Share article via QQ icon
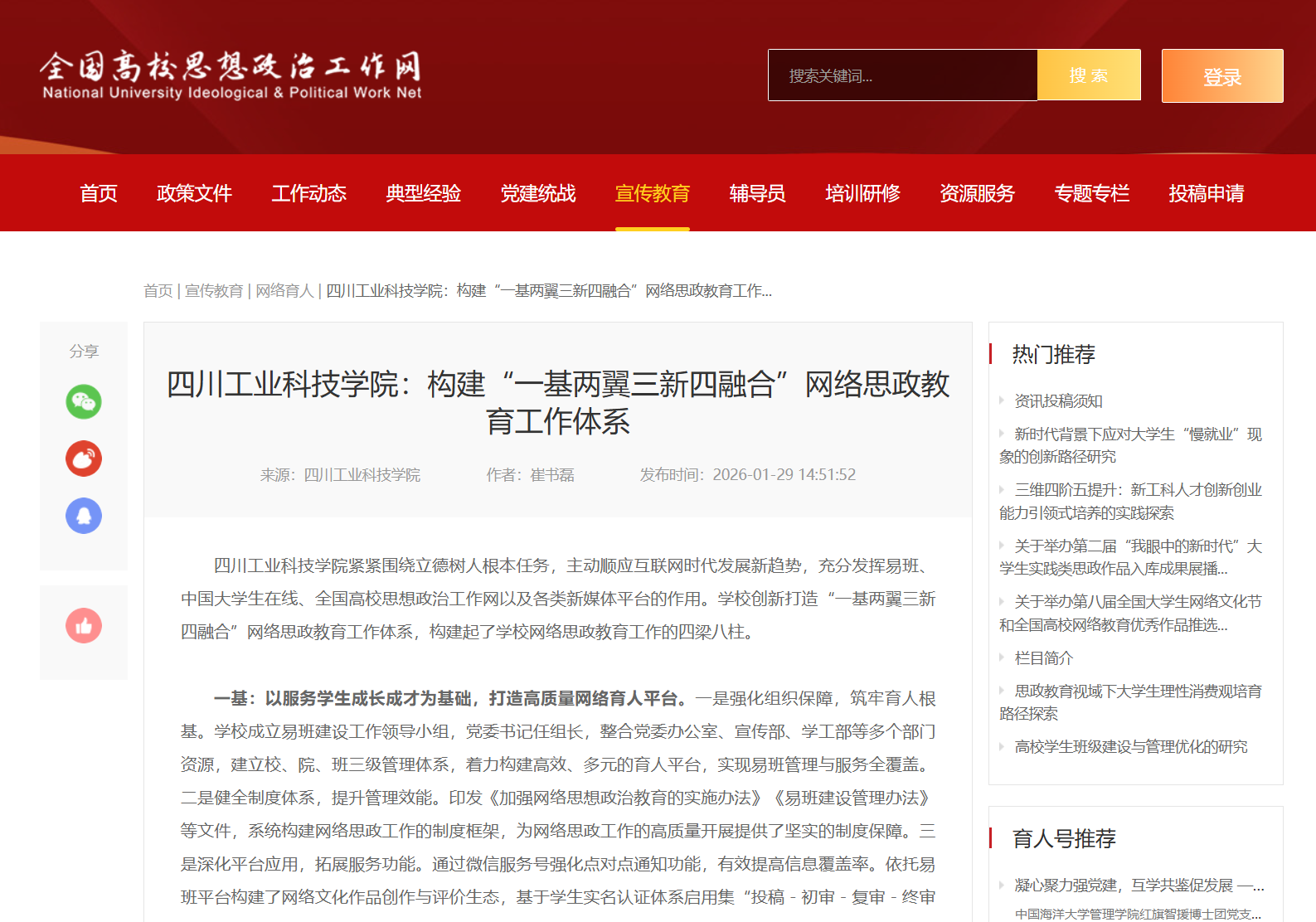Viewport: 1316px width, 922px height. 84,516
